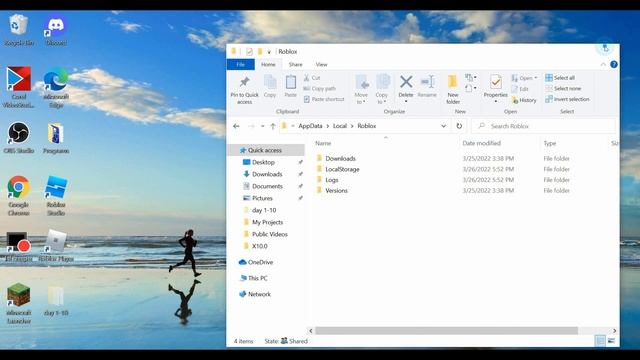Switch to the View ribbon tab
This screenshot has width=640, height=360.
point(321,64)
